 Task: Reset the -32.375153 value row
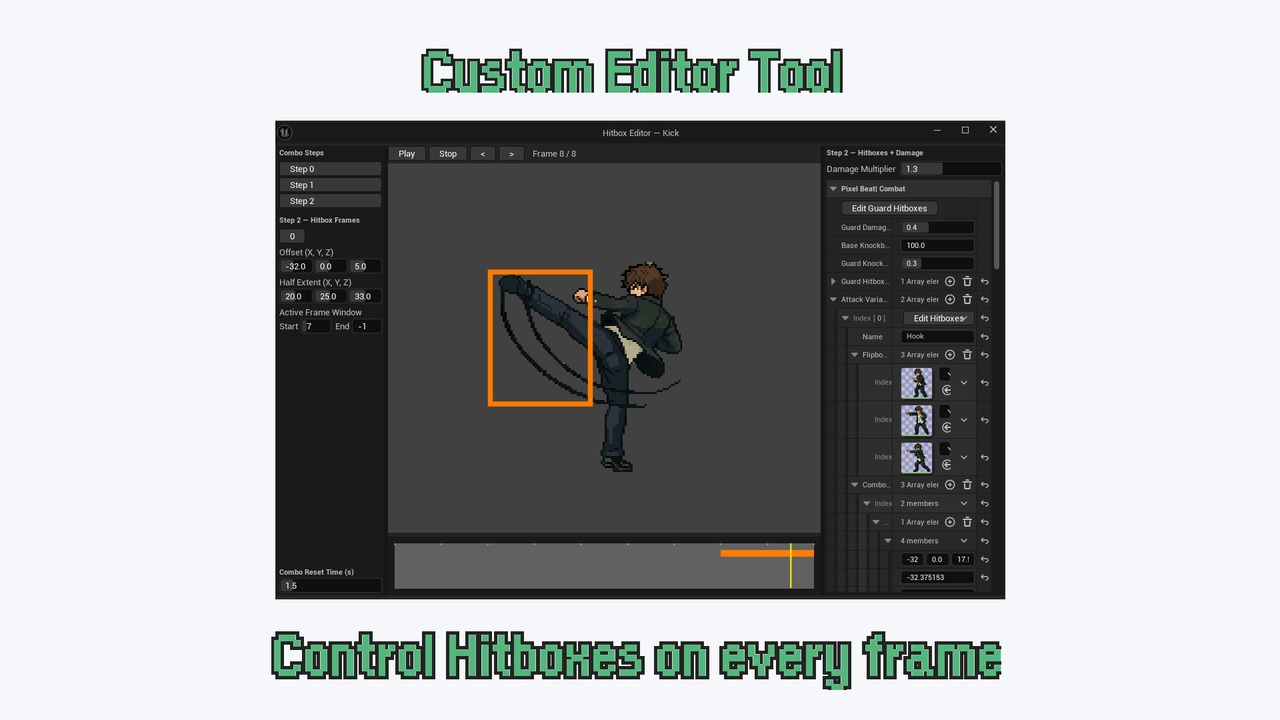pyautogui.click(x=985, y=578)
